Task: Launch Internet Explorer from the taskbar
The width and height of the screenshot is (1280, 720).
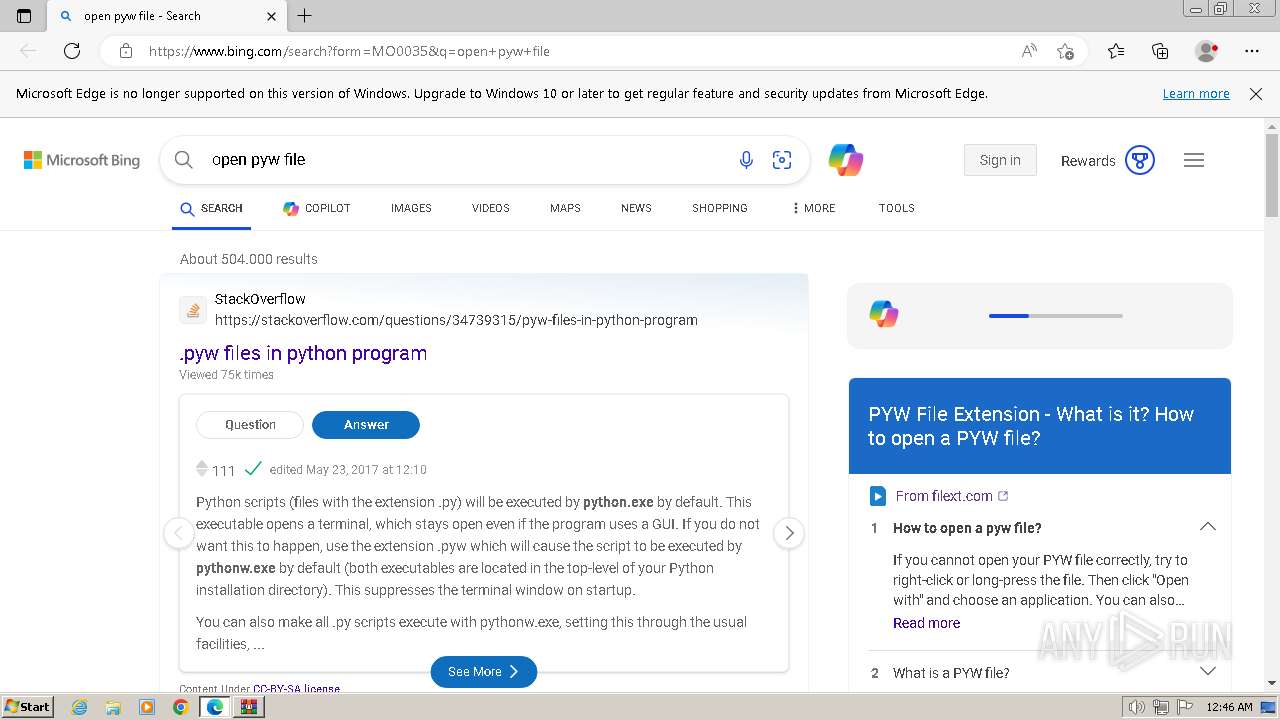Action: click(x=79, y=707)
